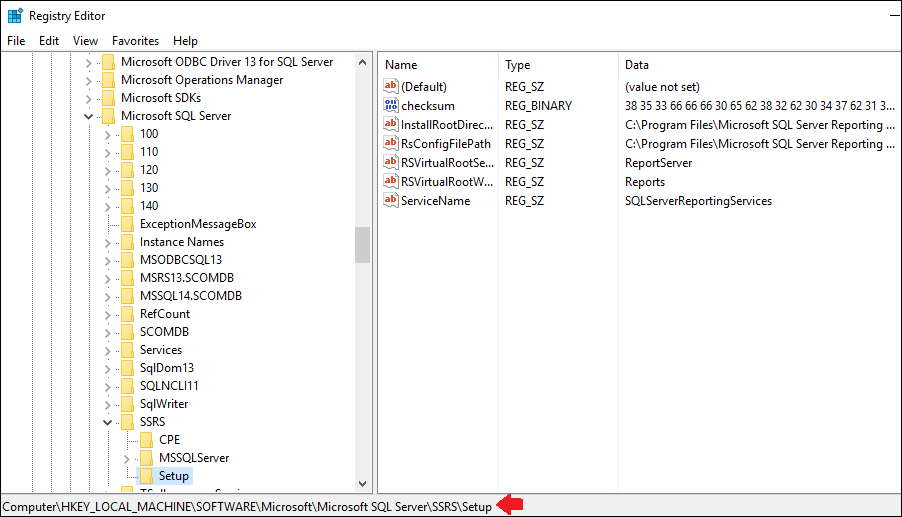Click the ServiceName string value icon
Image resolution: width=902 pixels, height=517 pixels.
[x=391, y=200]
